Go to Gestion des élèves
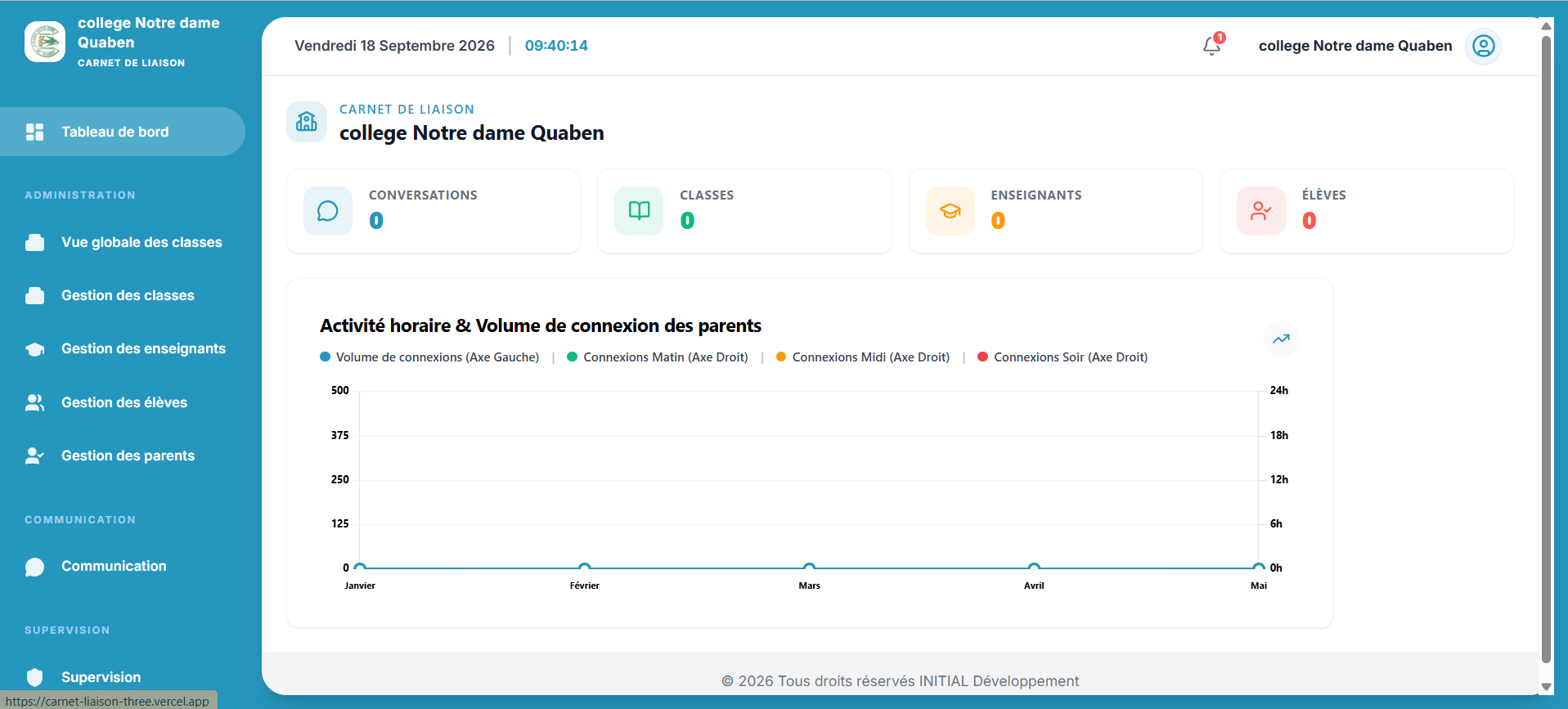The width and height of the screenshot is (1568, 709). coord(123,402)
